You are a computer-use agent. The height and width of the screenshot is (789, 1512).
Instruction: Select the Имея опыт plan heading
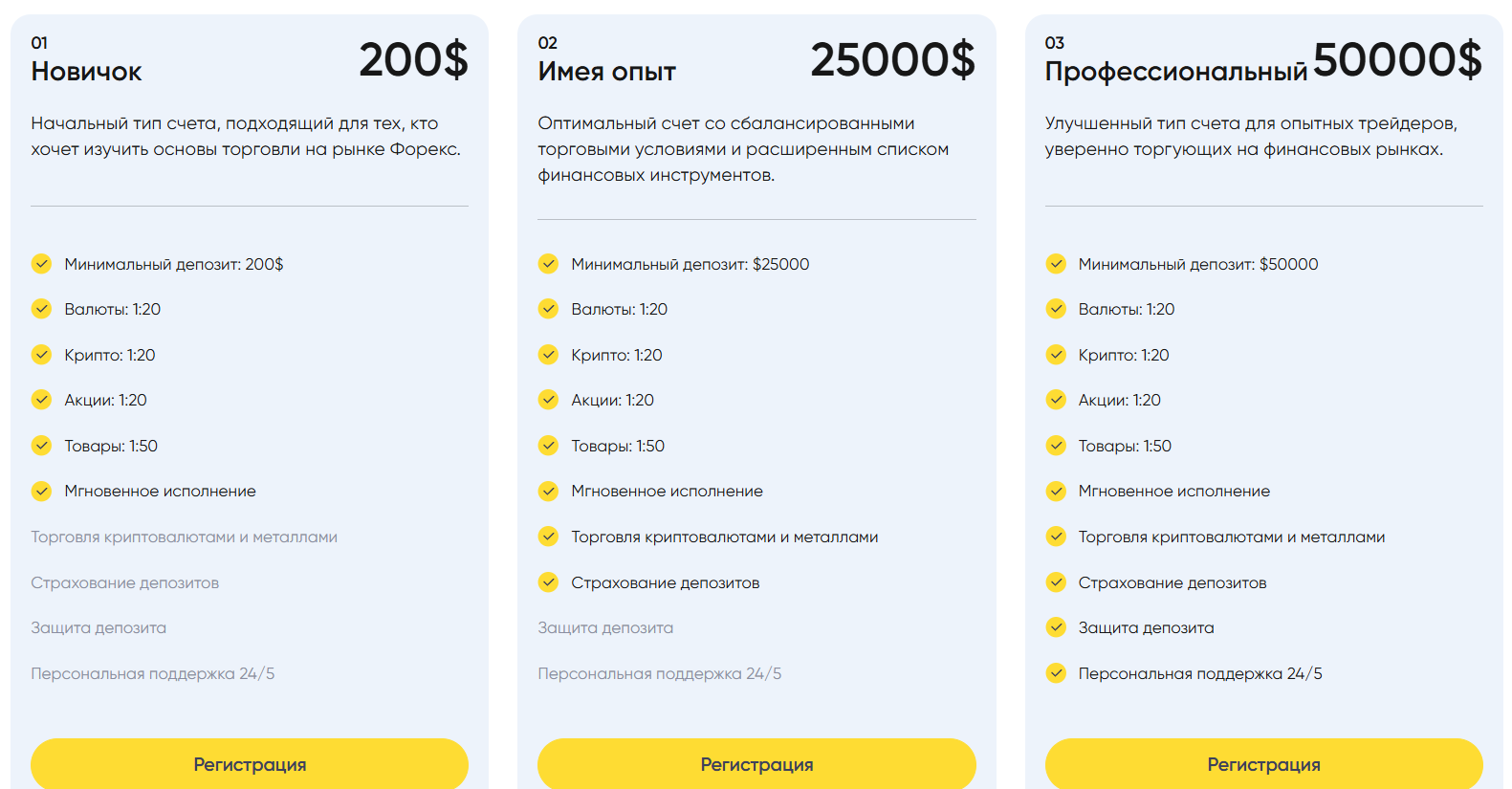point(606,72)
